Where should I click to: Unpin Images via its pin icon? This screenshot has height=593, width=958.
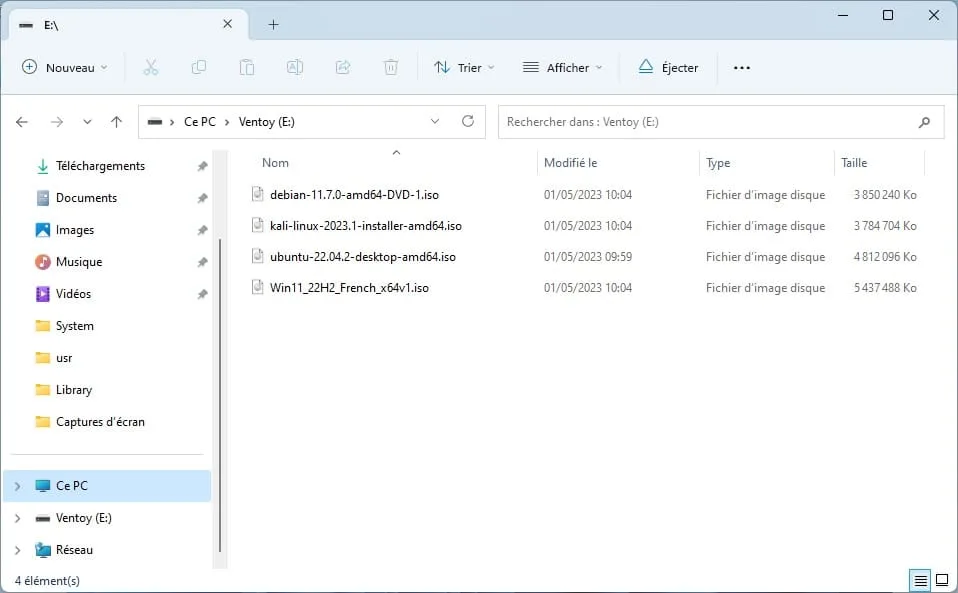click(x=202, y=230)
